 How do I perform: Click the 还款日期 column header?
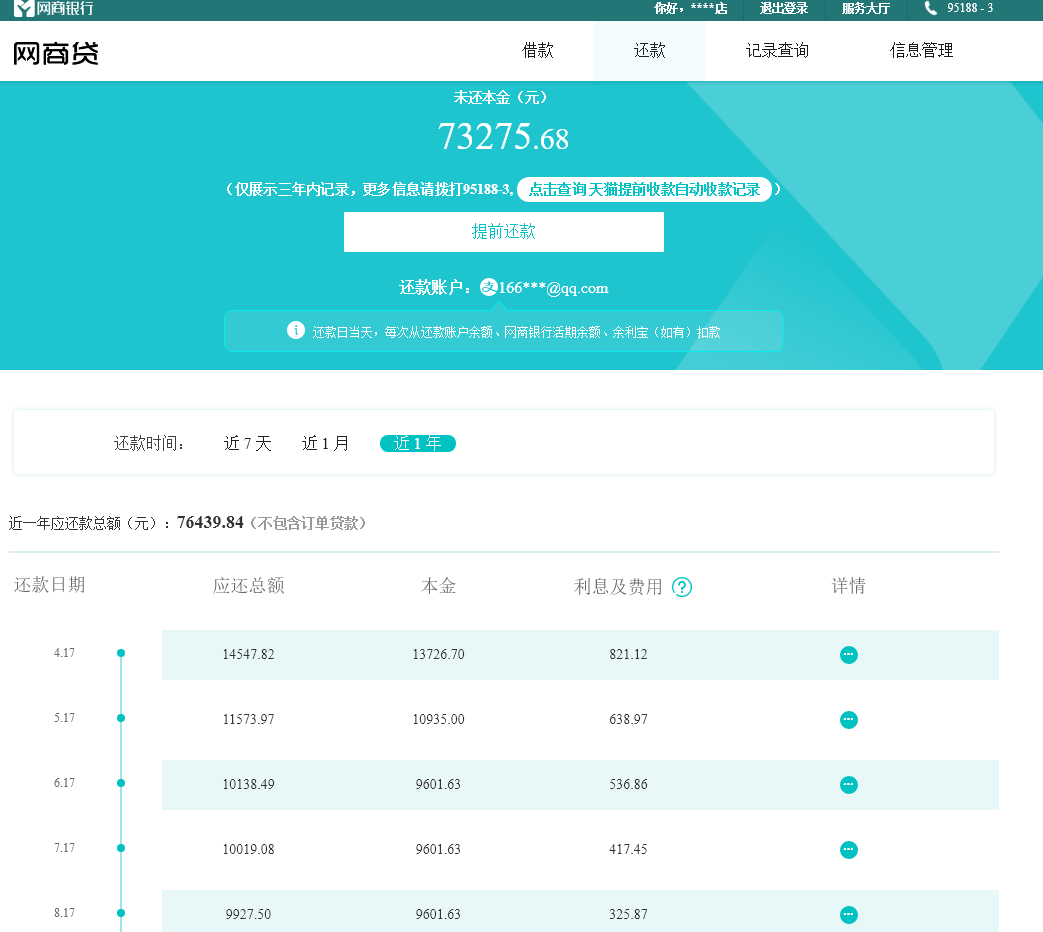tap(50, 585)
